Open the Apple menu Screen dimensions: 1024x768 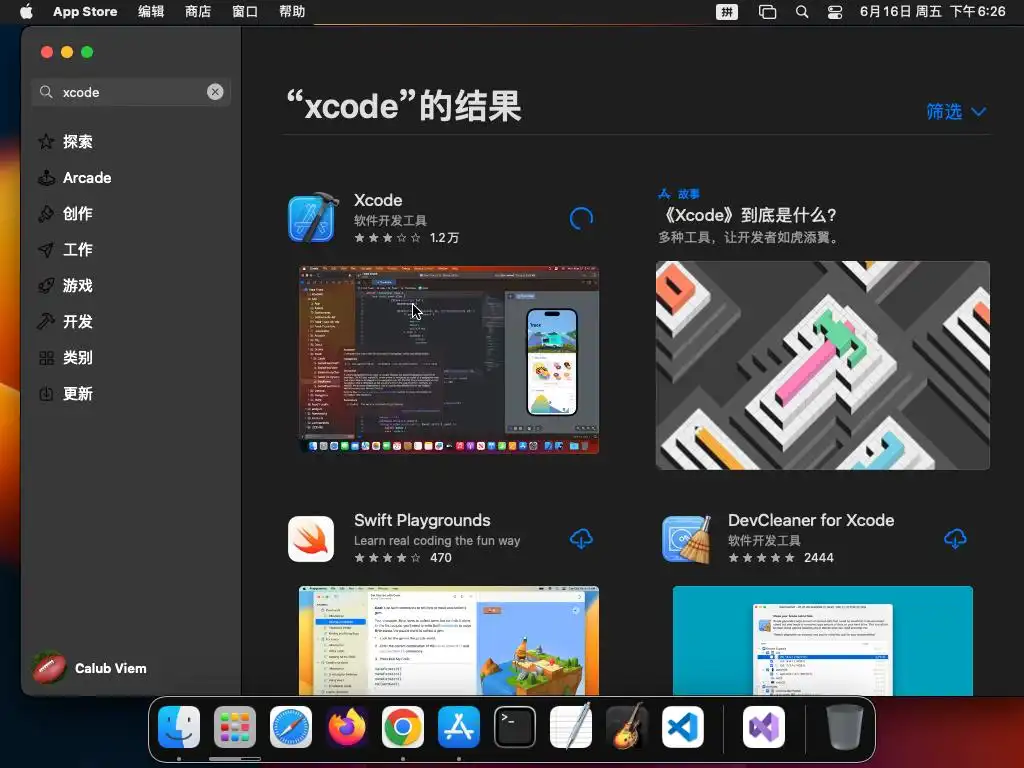point(26,11)
